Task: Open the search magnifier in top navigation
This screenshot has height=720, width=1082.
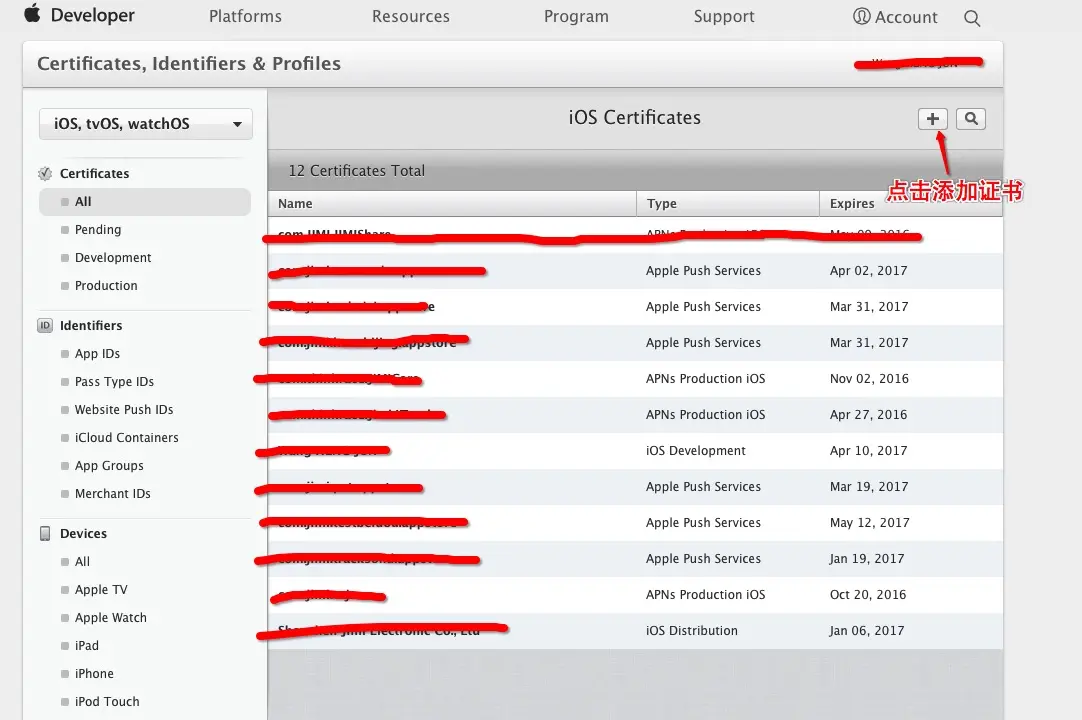Action: point(972,18)
